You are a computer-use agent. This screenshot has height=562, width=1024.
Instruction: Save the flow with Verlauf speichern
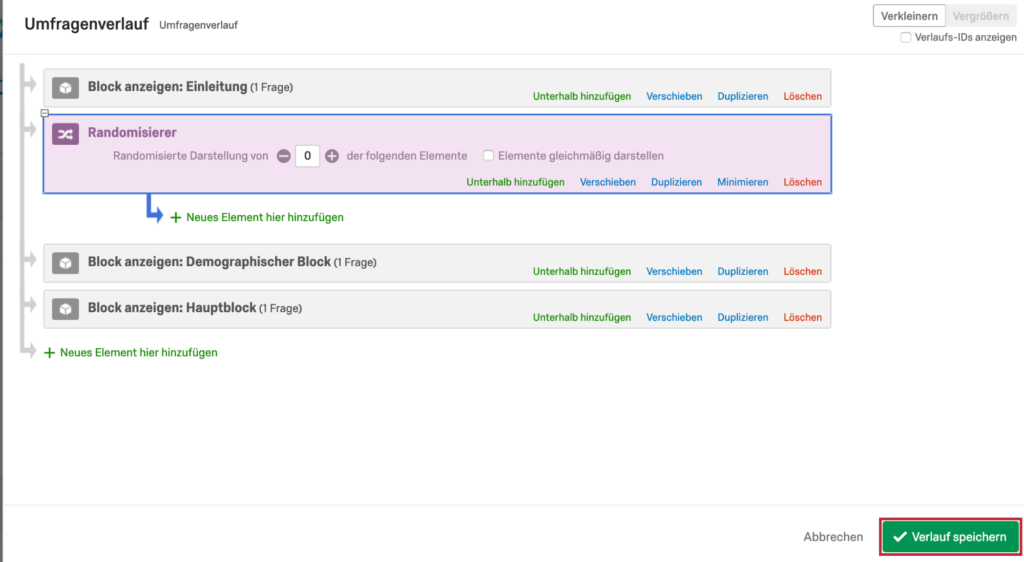(x=950, y=537)
